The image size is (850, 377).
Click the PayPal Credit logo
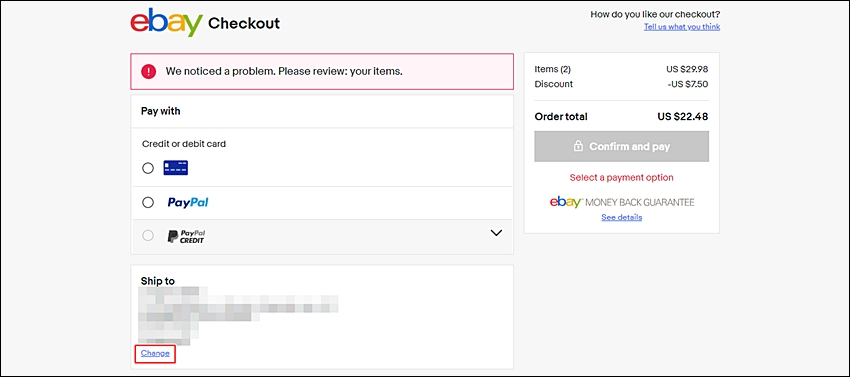(186, 236)
